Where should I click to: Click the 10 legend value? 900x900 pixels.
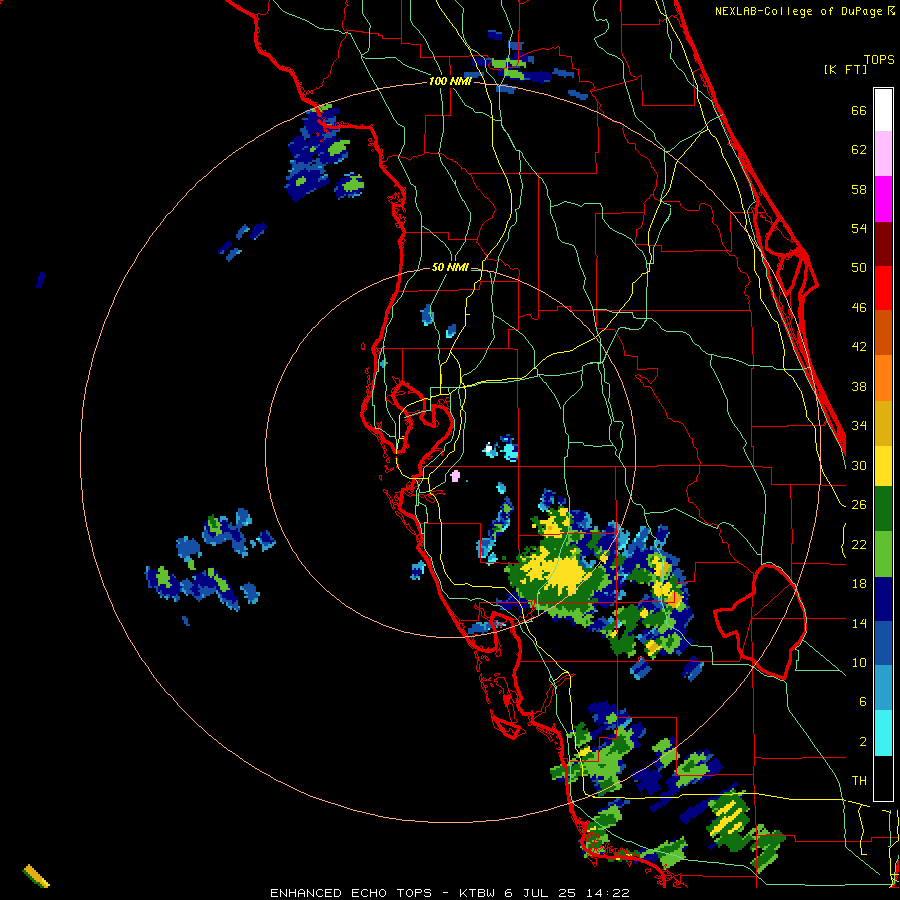tap(859, 662)
